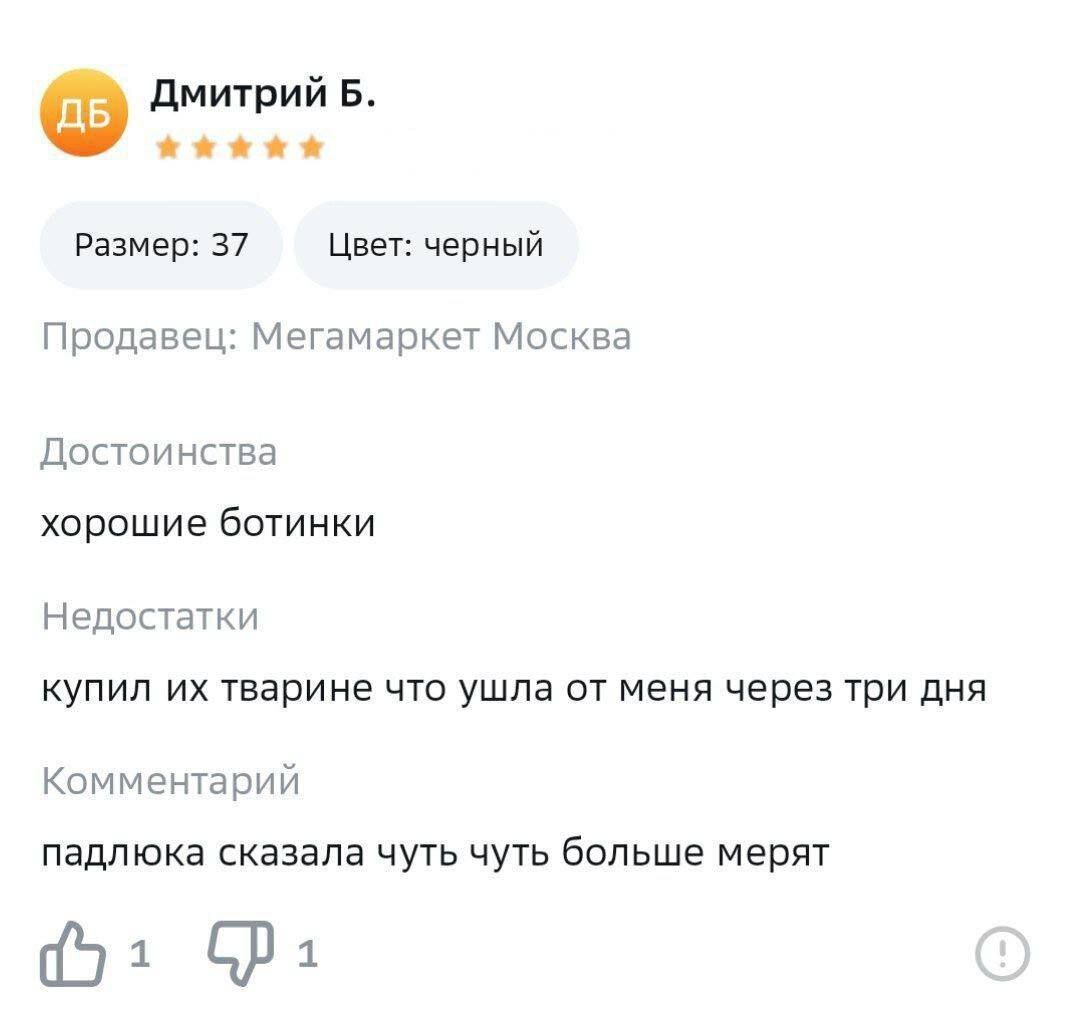Click the orange ДБ avatar

(84, 114)
